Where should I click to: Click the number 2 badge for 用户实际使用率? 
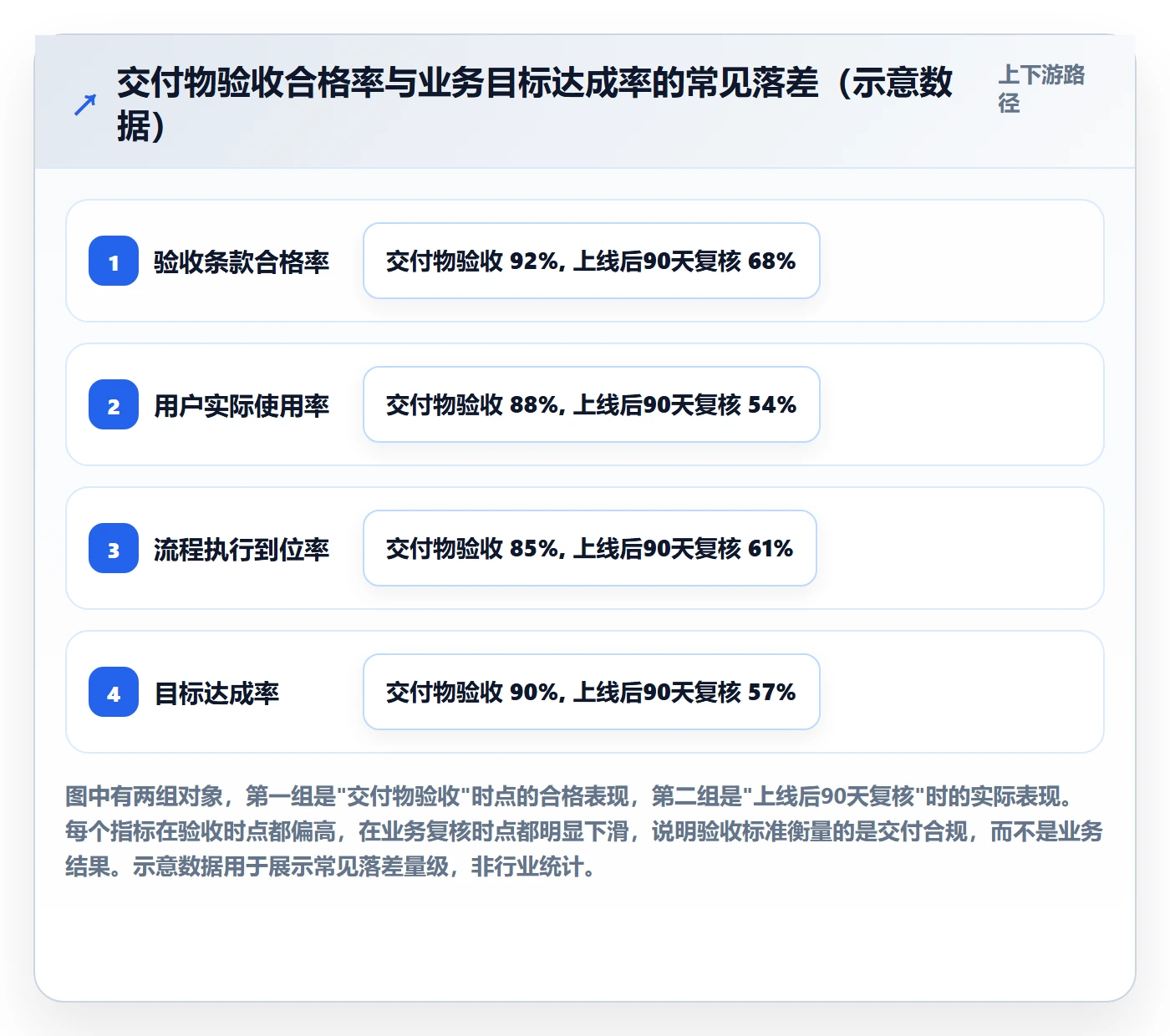click(114, 404)
